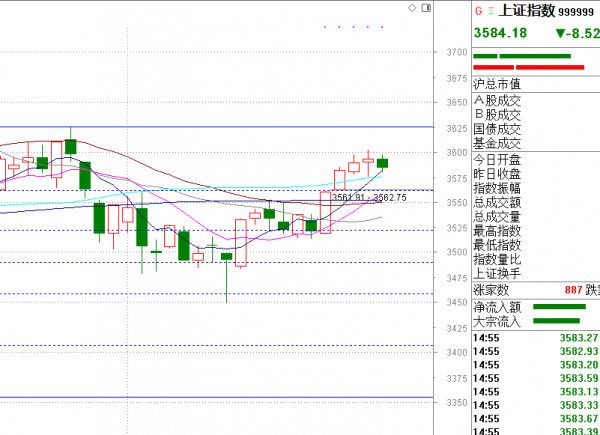Click the 3561.91 price label on chart
The height and width of the screenshot is (435, 600).
(350, 198)
